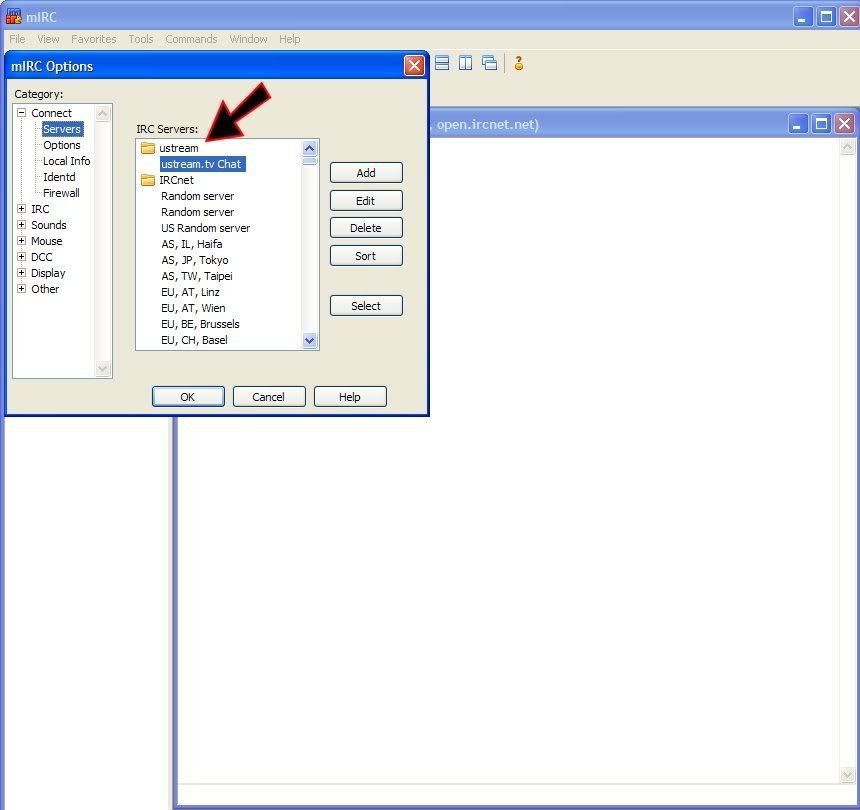Select the Sounds category label
Image resolution: width=860 pixels, height=810 pixels.
click(49, 225)
